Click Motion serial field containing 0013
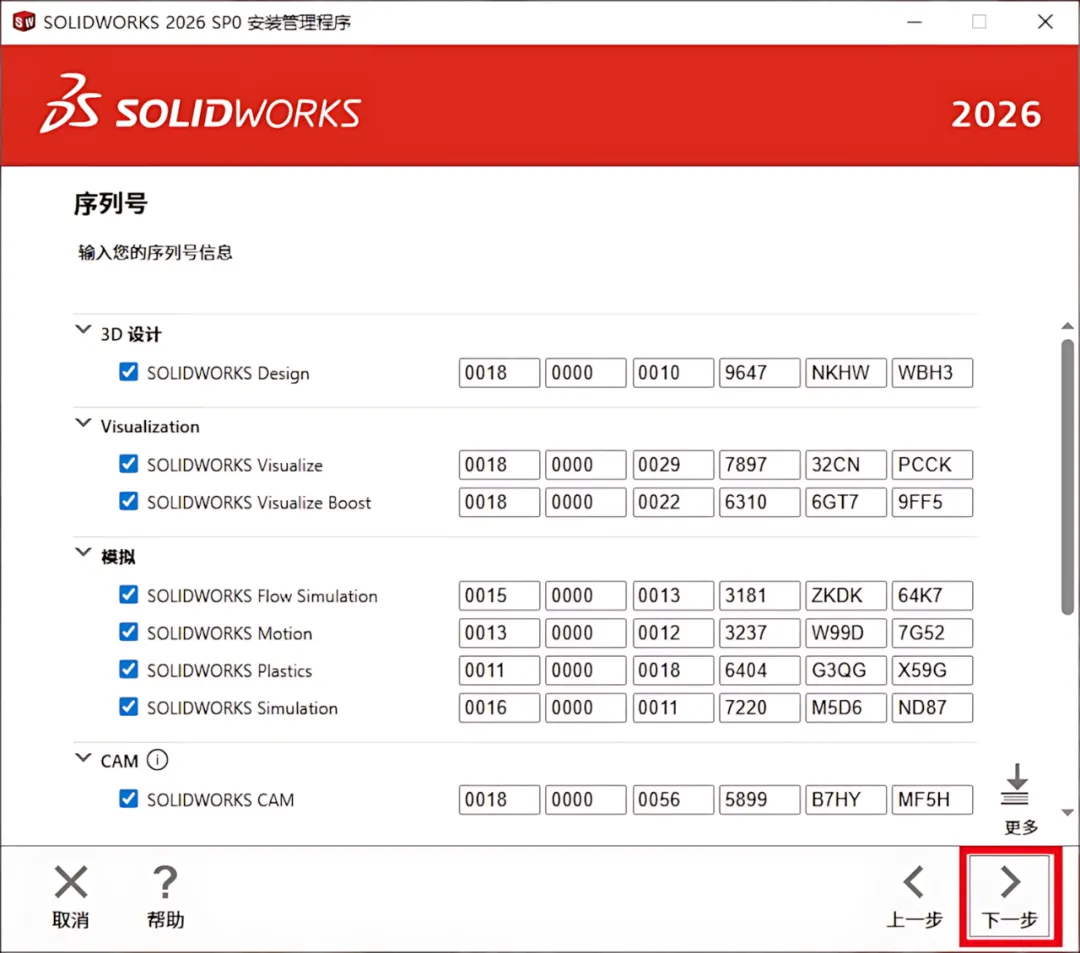This screenshot has height=953, width=1080. pos(499,633)
